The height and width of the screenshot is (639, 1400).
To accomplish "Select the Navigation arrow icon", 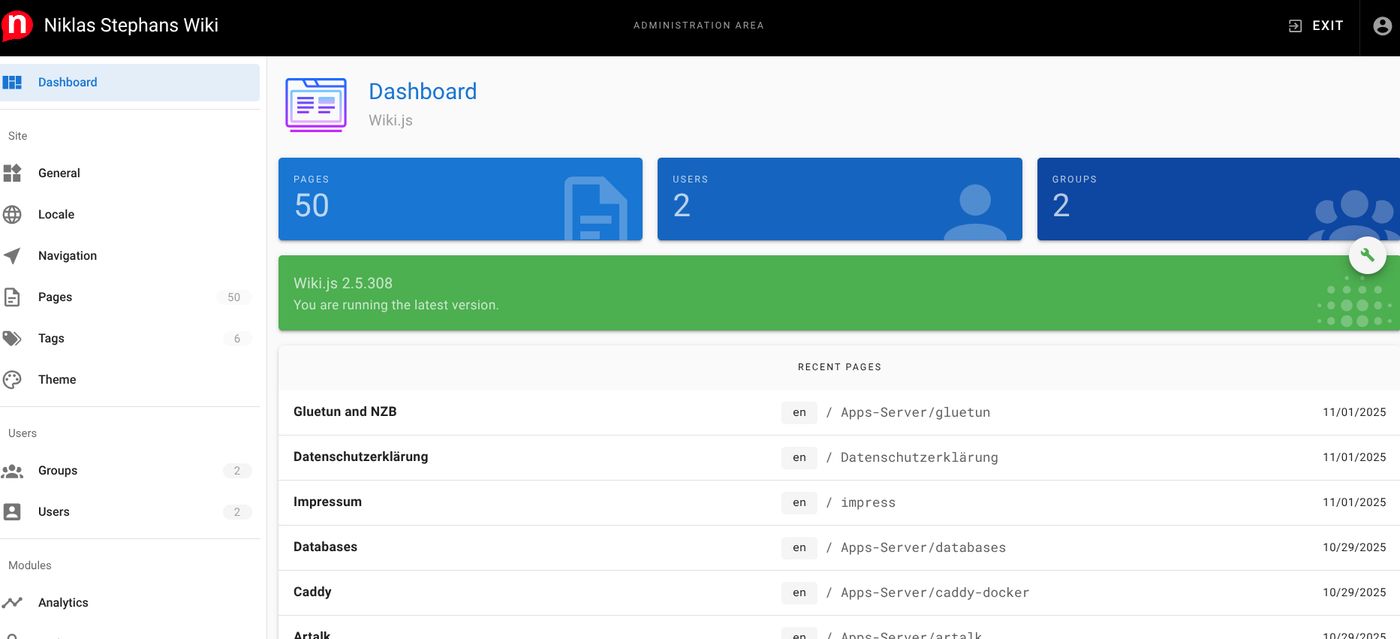I will (12, 256).
